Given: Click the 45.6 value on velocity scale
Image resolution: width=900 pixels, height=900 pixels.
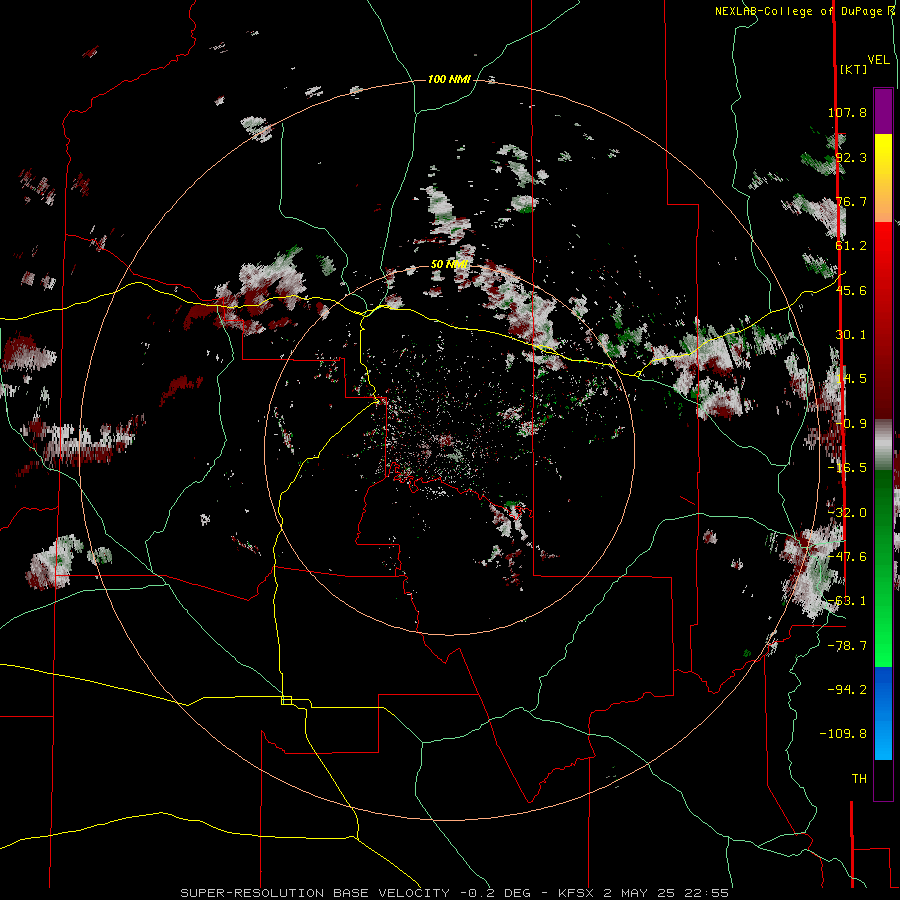Looking at the screenshot, I should (x=851, y=290).
